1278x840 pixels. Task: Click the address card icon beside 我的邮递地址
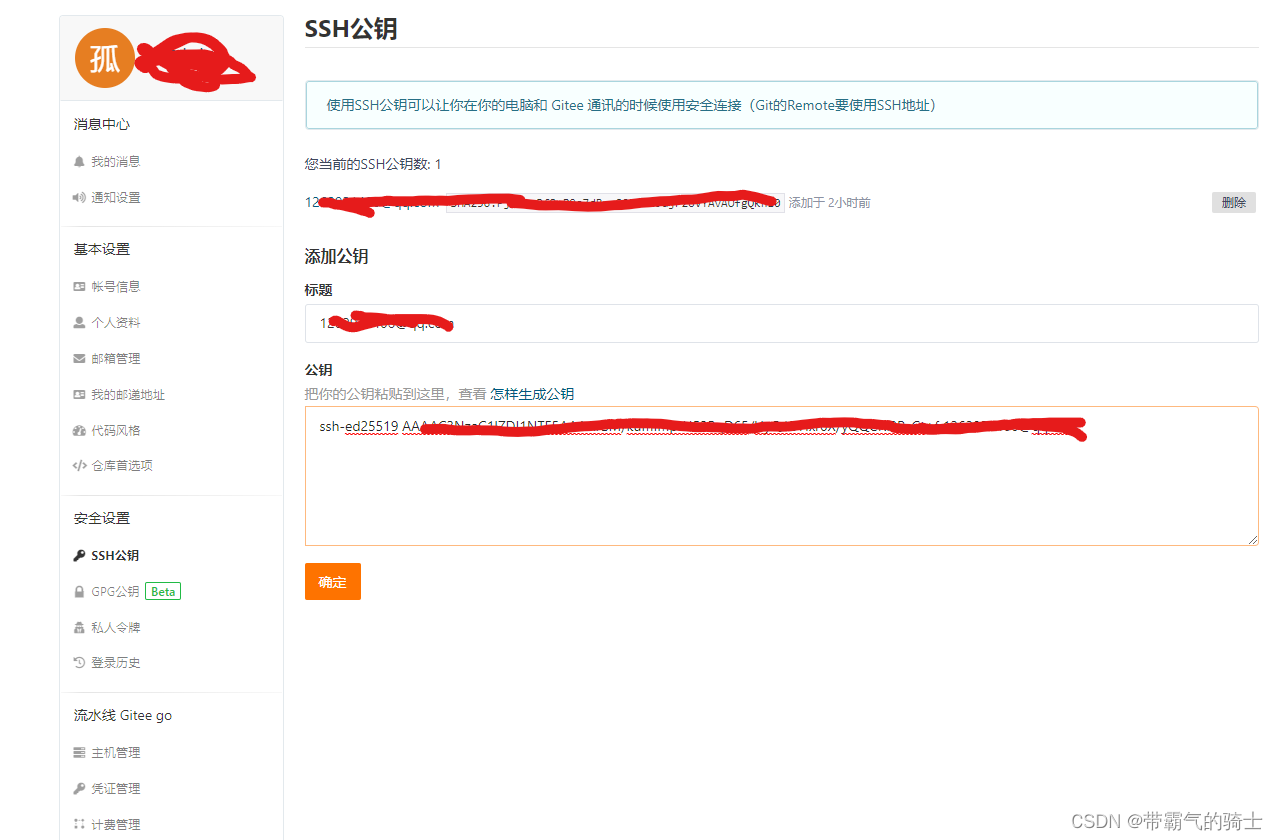pos(79,394)
